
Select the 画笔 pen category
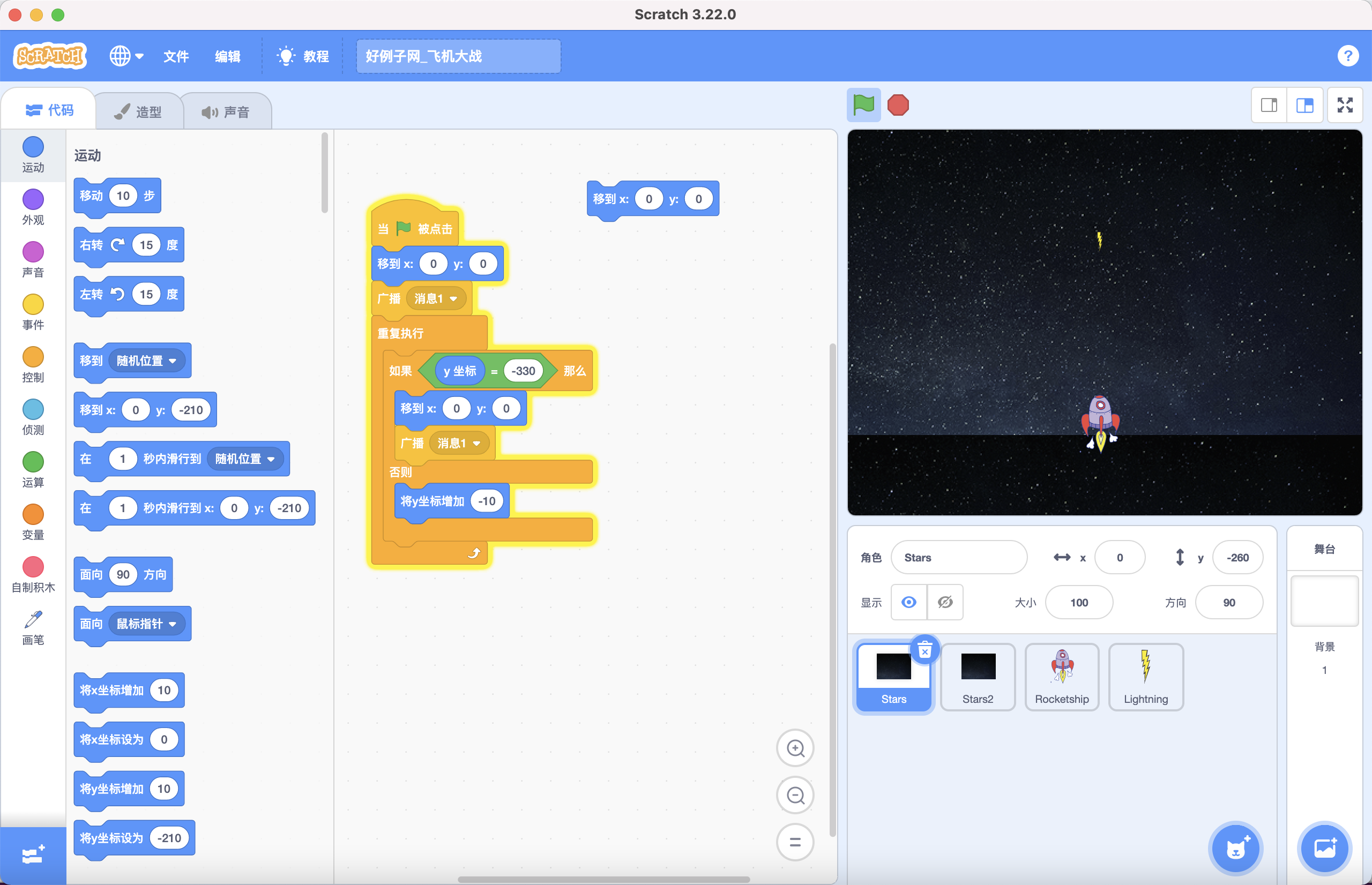point(33,627)
